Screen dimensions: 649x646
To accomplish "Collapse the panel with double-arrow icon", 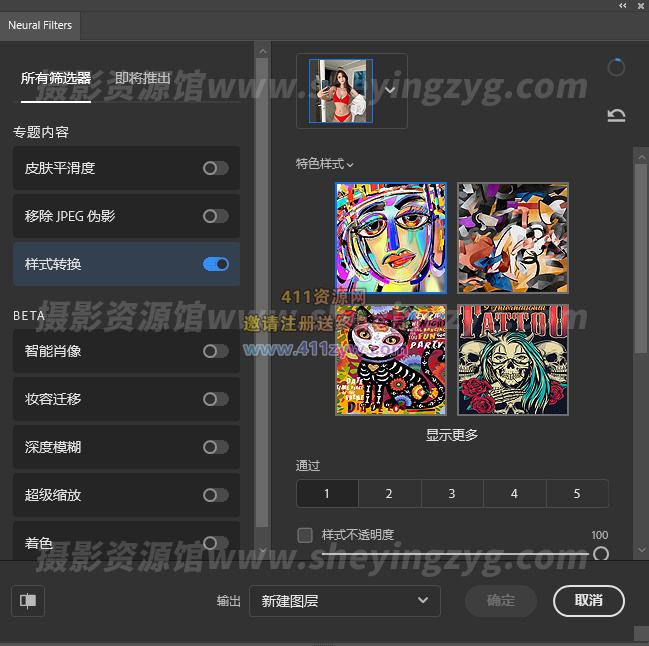I will pyautogui.click(x=621, y=5).
